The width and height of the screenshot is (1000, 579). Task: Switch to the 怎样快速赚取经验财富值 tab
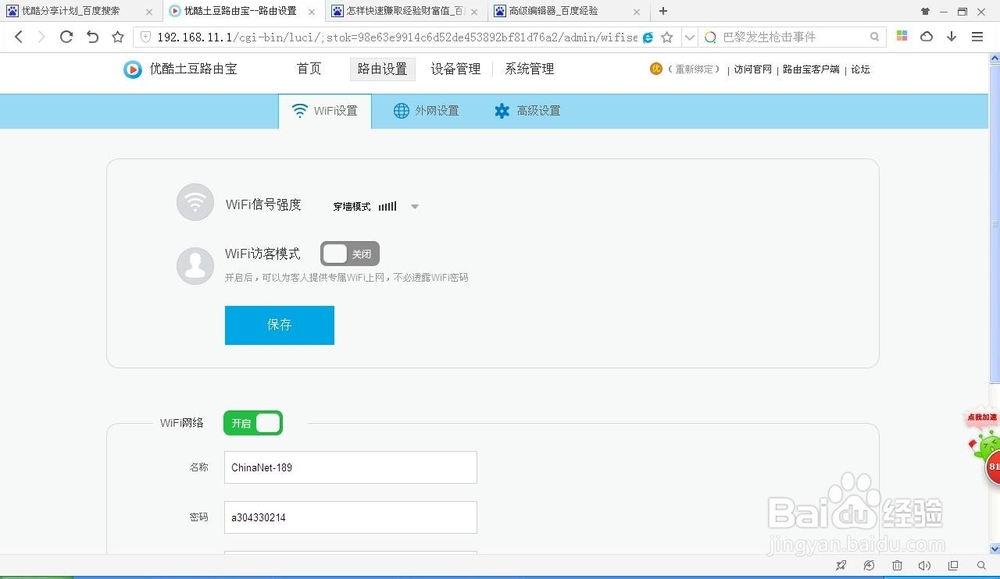[x=406, y=11]
